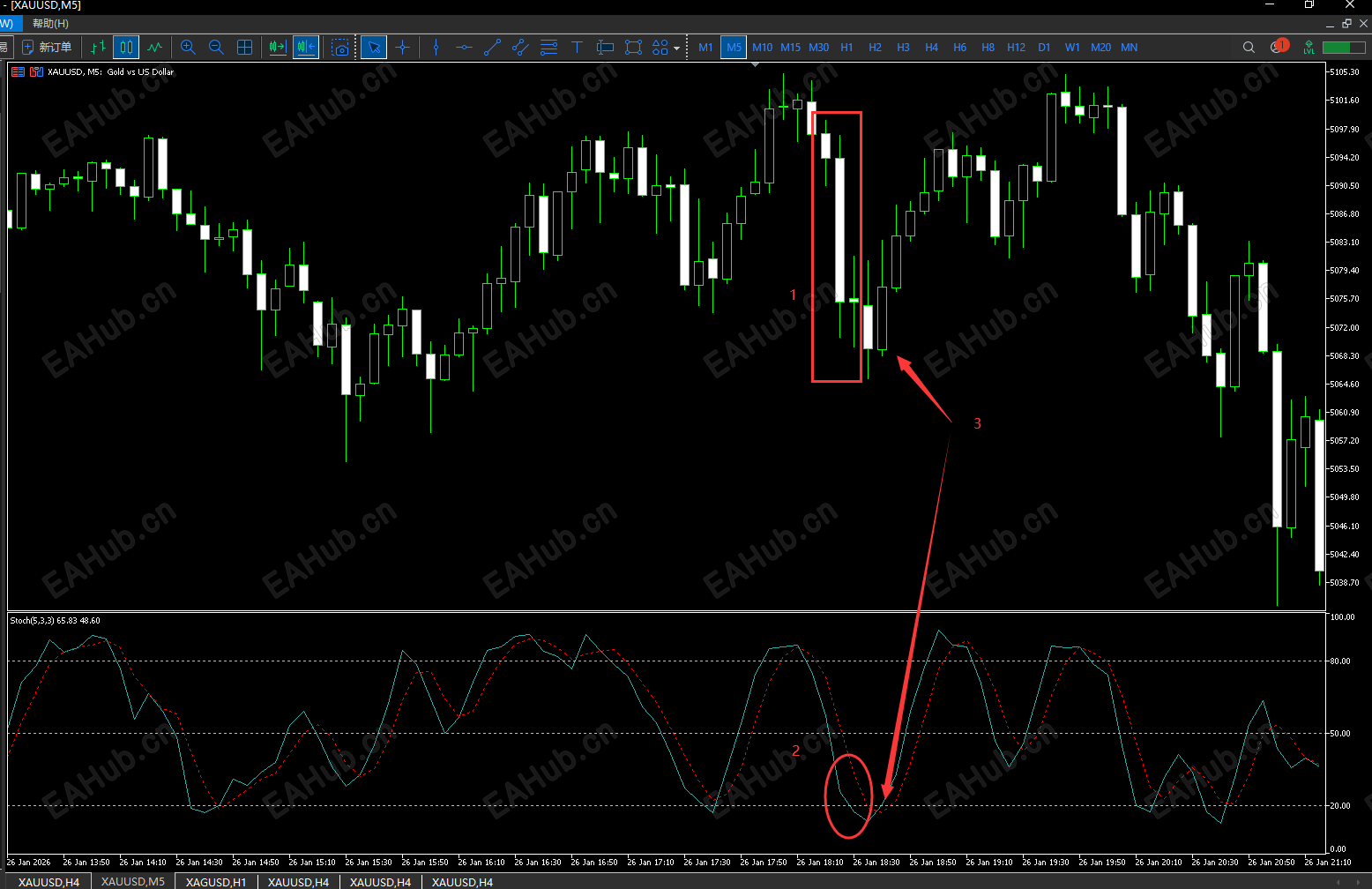
Task: Select the trendline drawing tool
Action: point(492,47)
